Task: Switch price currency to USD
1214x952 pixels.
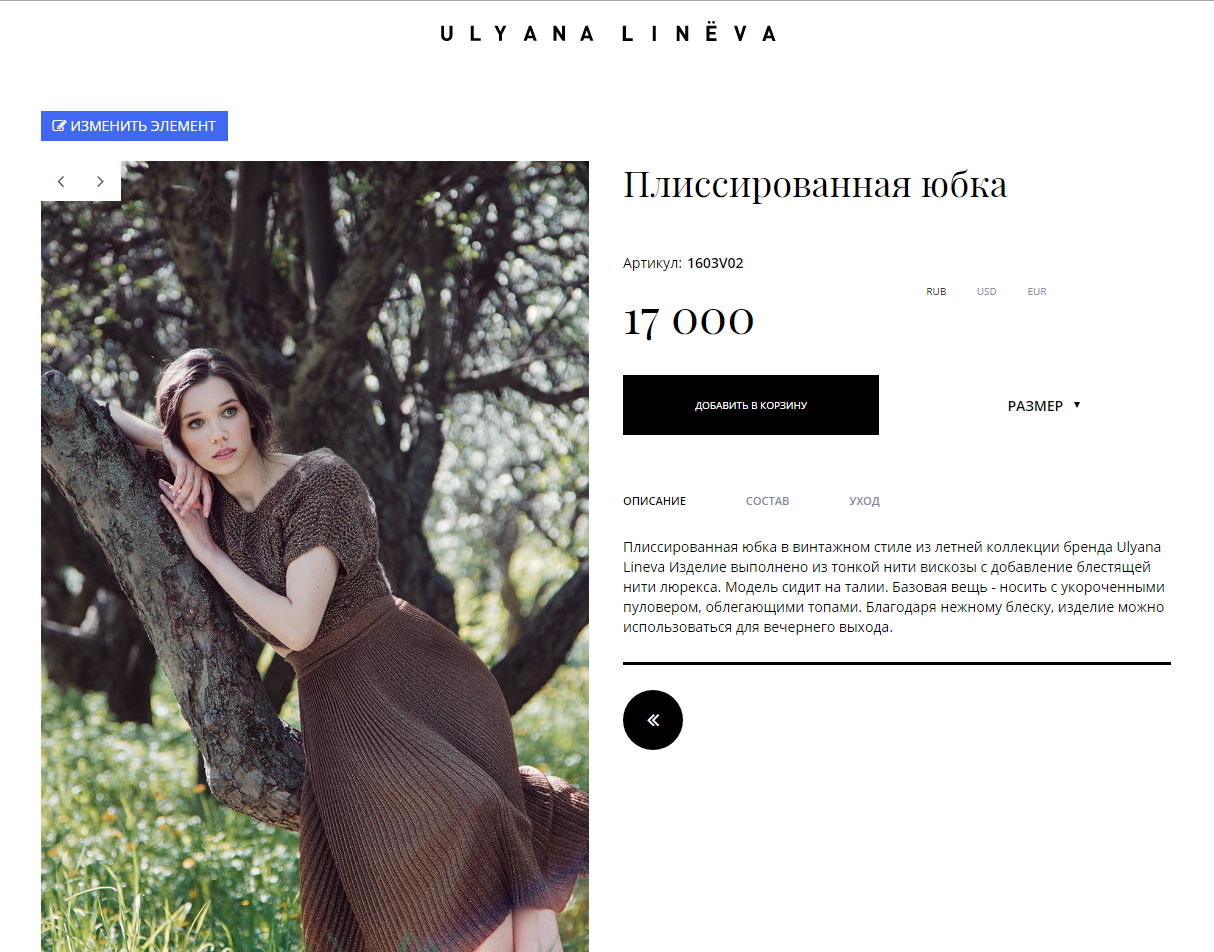Action: coord(987,292)
